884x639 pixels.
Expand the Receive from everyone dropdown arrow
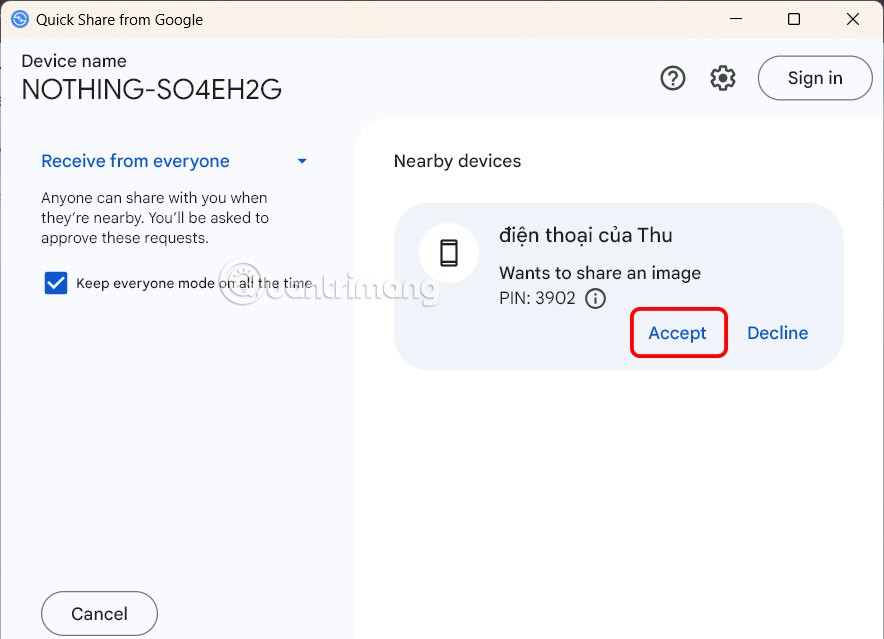pos(302,161)
